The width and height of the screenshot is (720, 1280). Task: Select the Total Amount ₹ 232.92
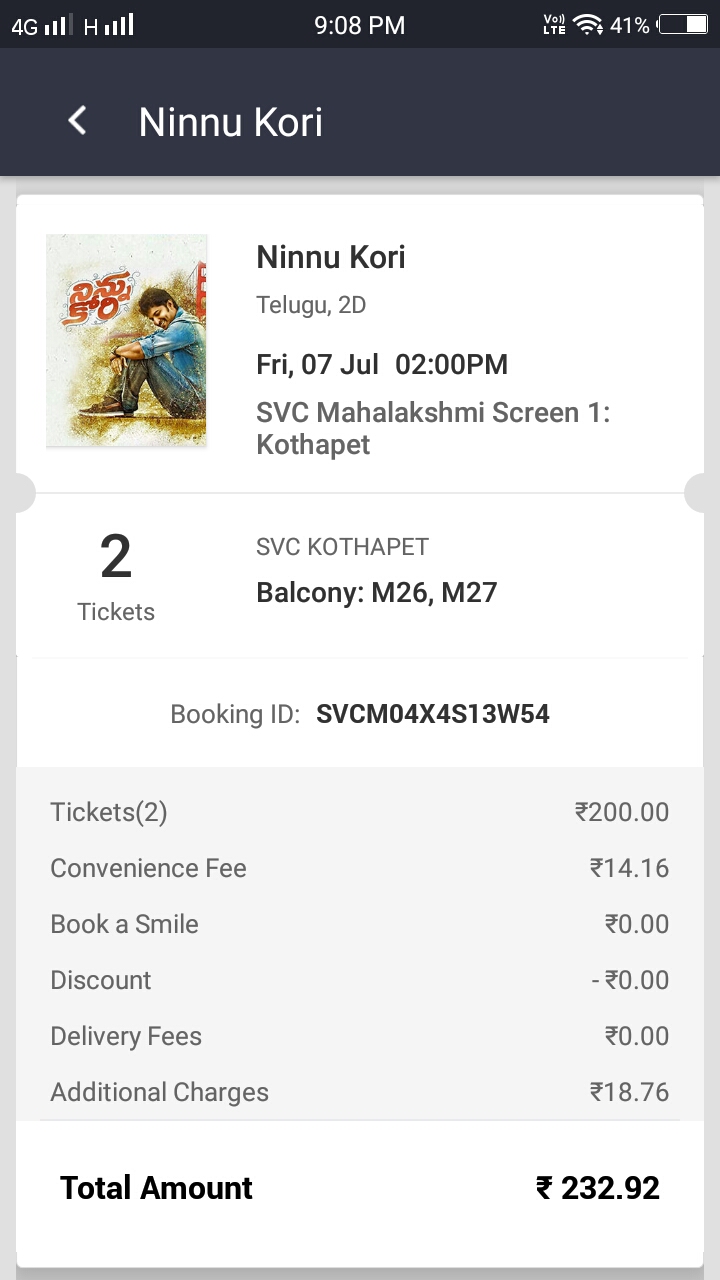coord(597,1188)
